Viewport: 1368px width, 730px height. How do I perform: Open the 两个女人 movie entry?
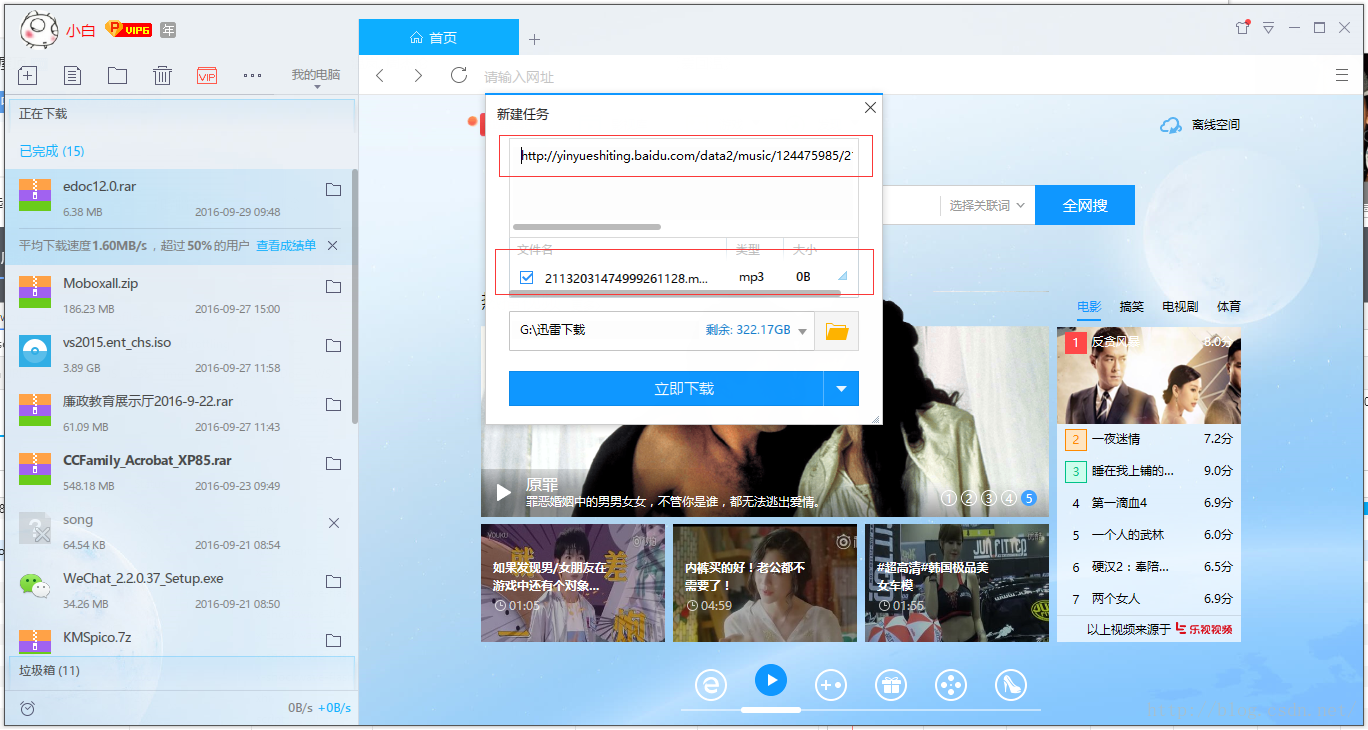(1149, 599)
